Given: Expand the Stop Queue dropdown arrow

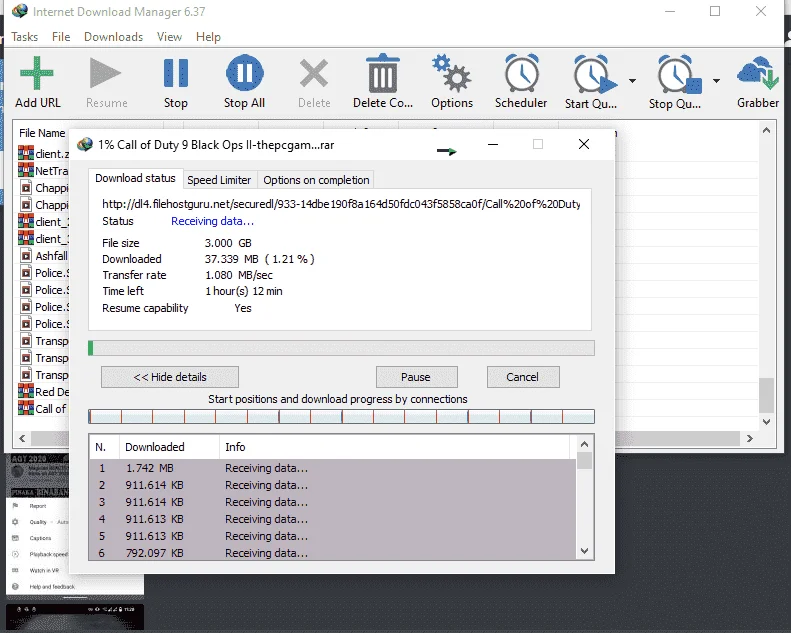Looking at the screenshot, I should (x=716, y=81).
